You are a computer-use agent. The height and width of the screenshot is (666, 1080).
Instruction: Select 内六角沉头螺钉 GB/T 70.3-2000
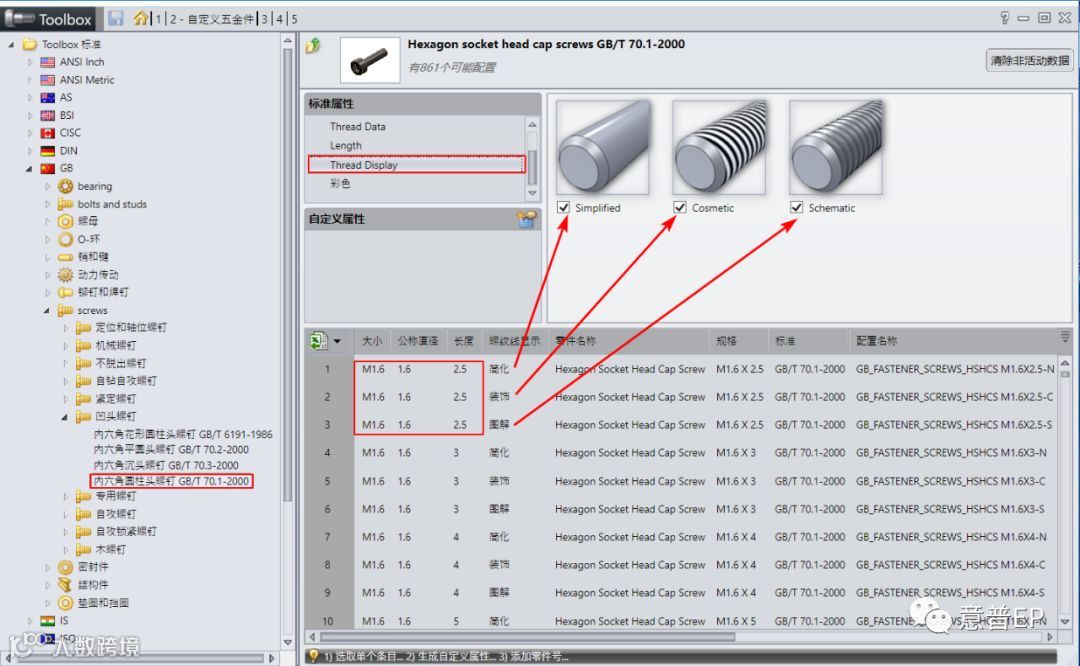tap(166, 466)
